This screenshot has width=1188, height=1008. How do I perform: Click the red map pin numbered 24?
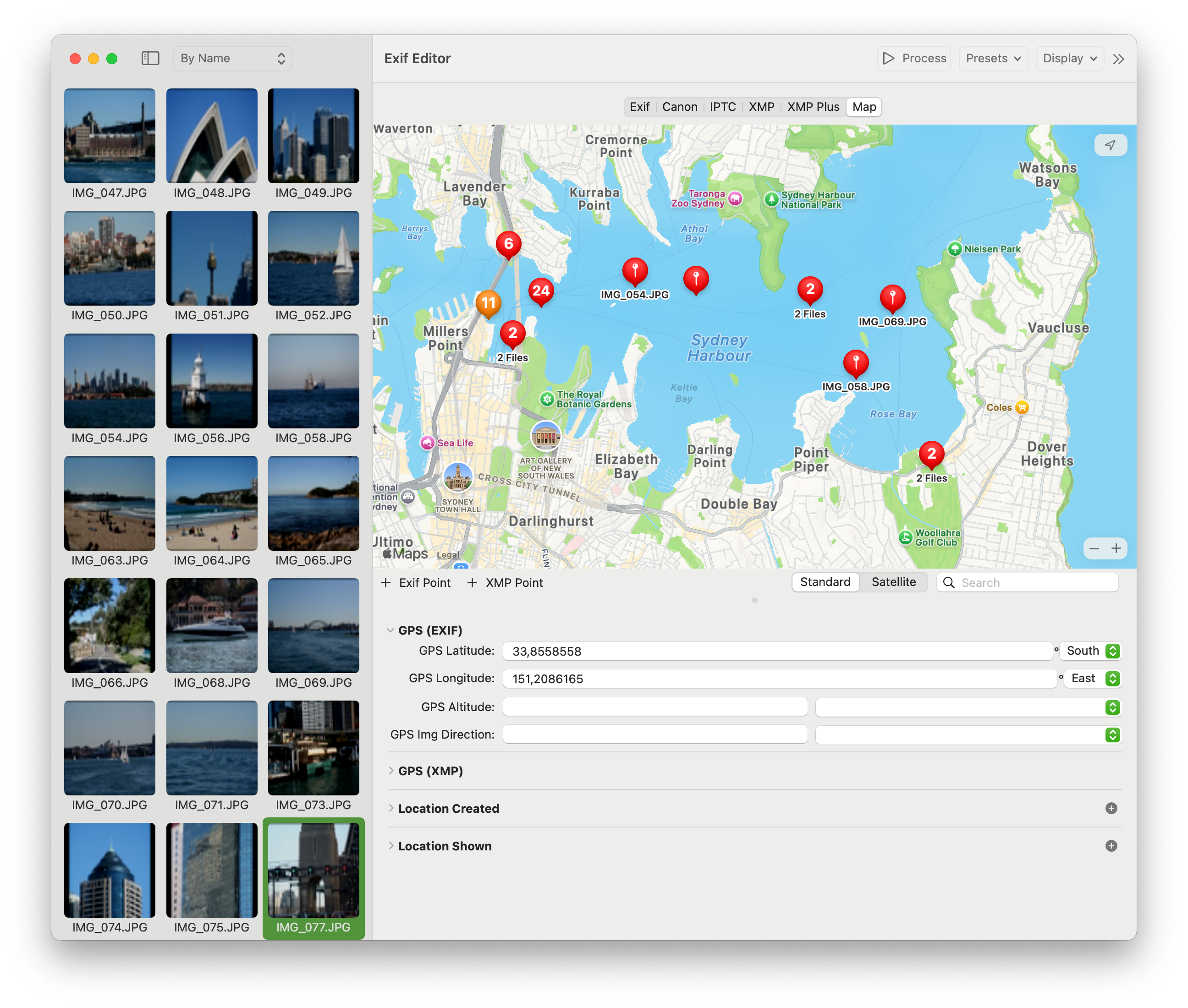(x=541, y=291)
